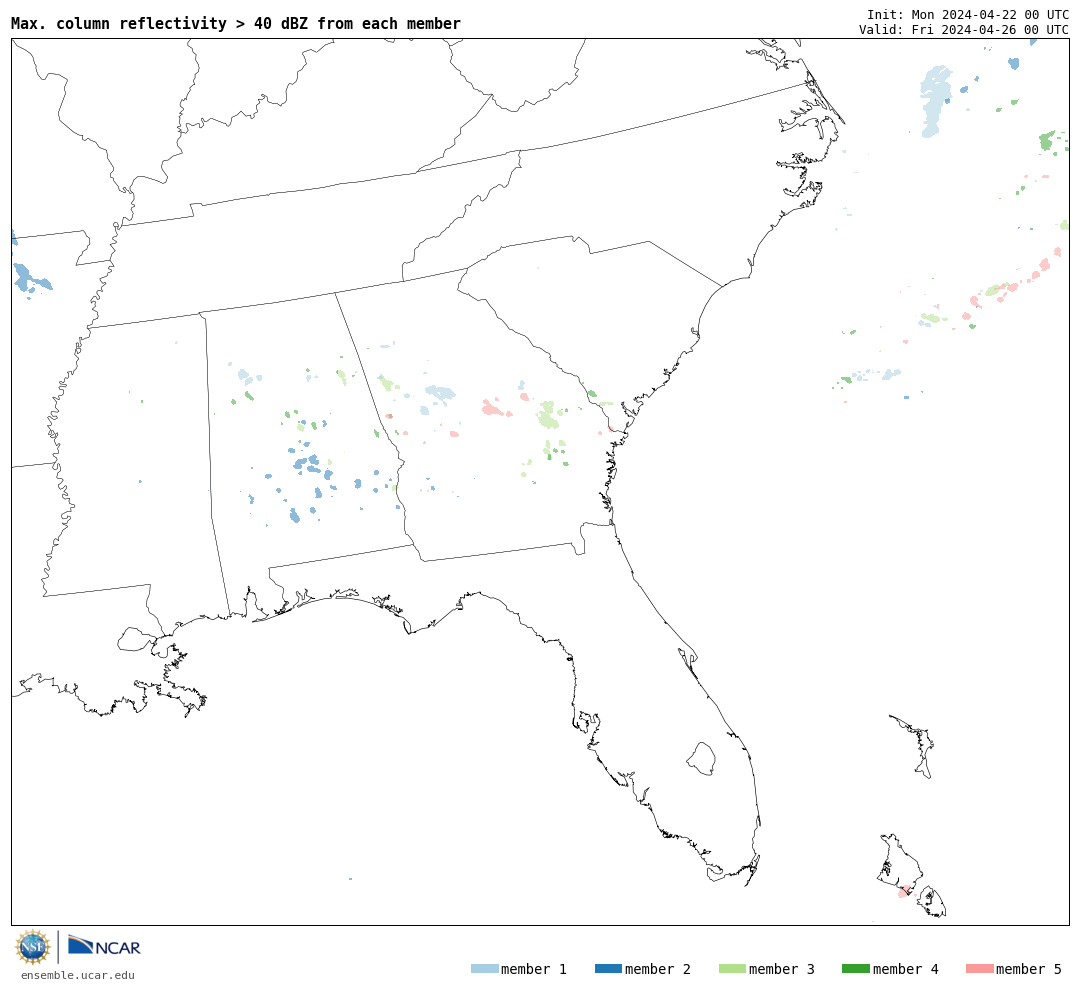Click the 'Init: Mon 2024-04-22 00 UTC' text
Screen dimensions: 1080x988
click(968, 14)
